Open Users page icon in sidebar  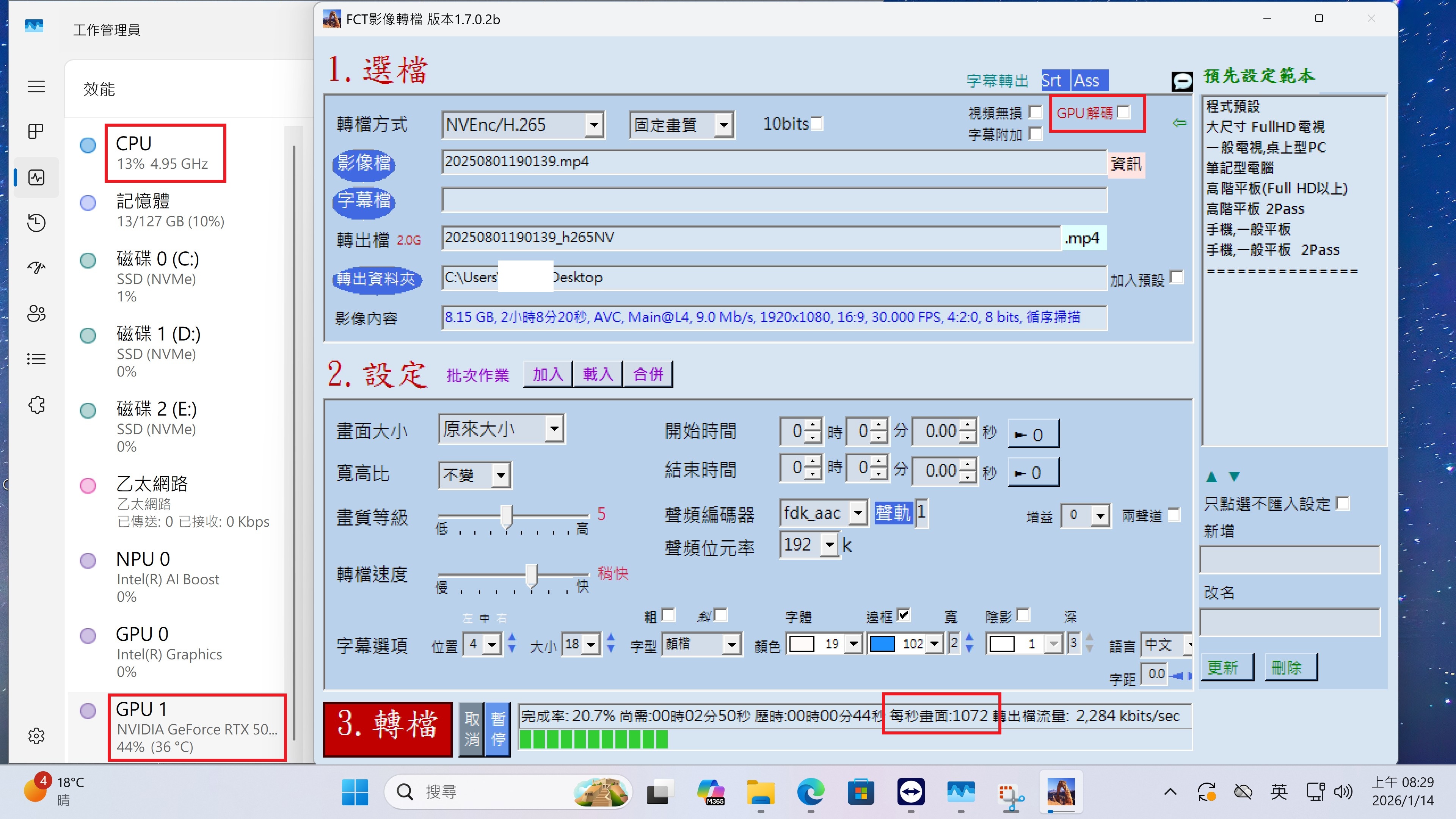[x=36, y=313]
